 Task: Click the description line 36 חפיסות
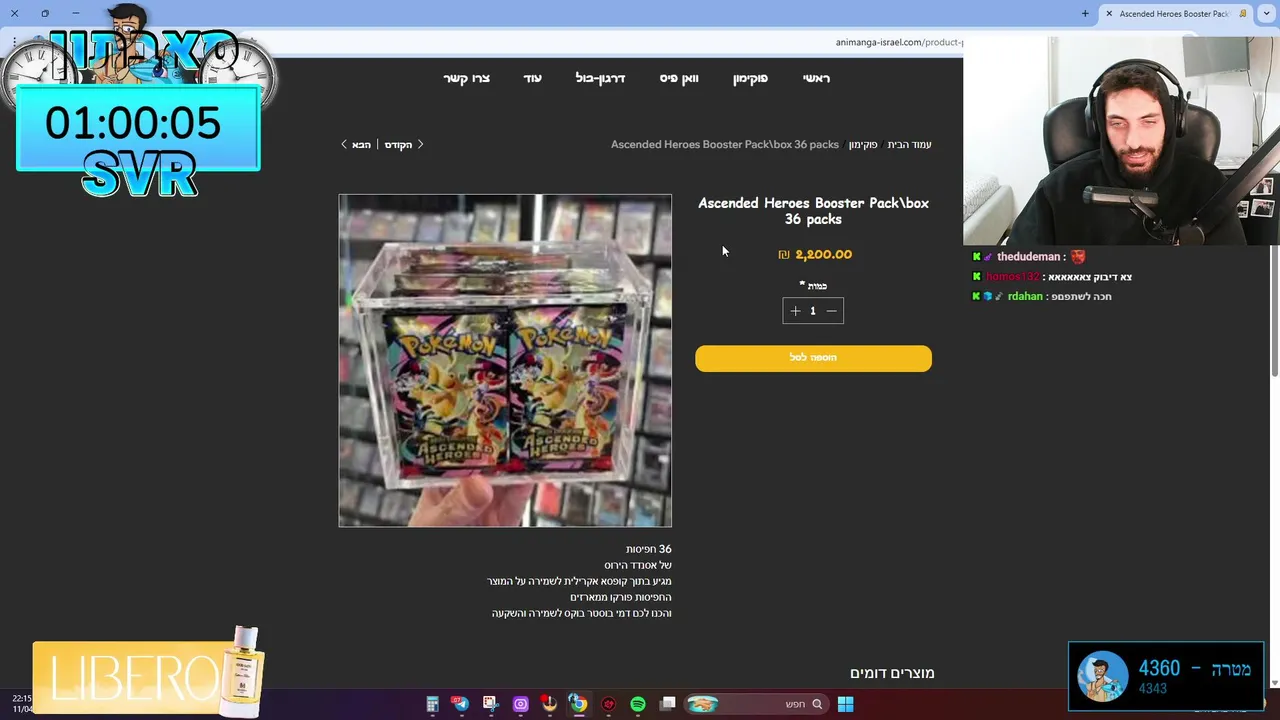point(649,549)
